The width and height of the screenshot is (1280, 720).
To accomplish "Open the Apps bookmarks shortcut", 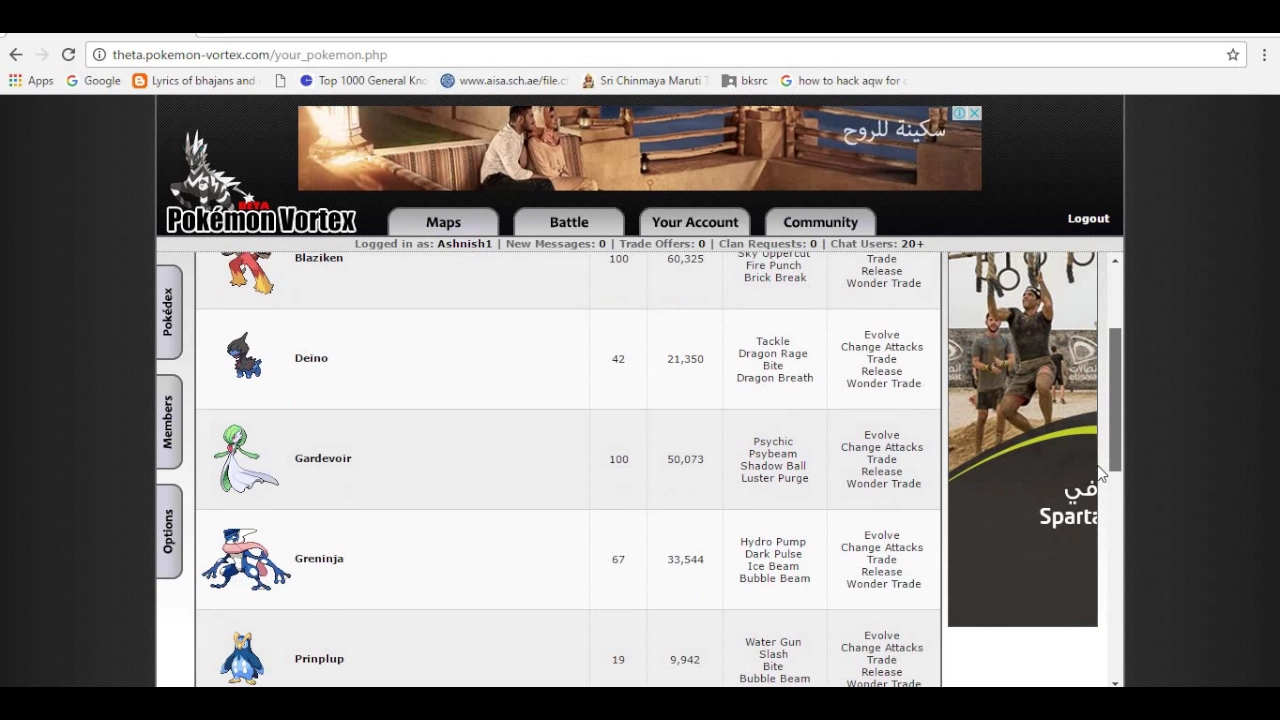I will point(31,81).
